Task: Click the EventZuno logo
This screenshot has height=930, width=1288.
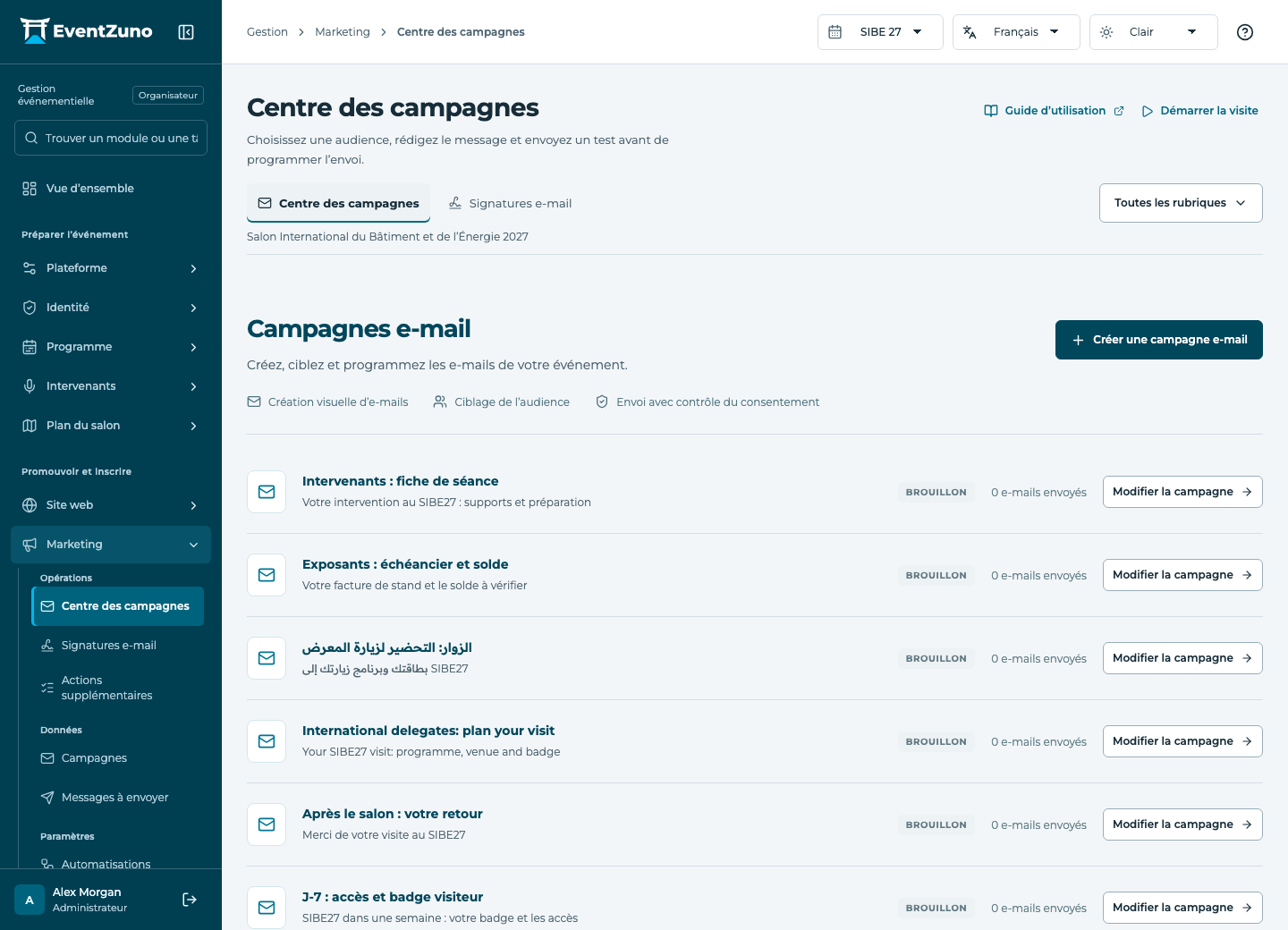Action: click(x=87, y=31)
